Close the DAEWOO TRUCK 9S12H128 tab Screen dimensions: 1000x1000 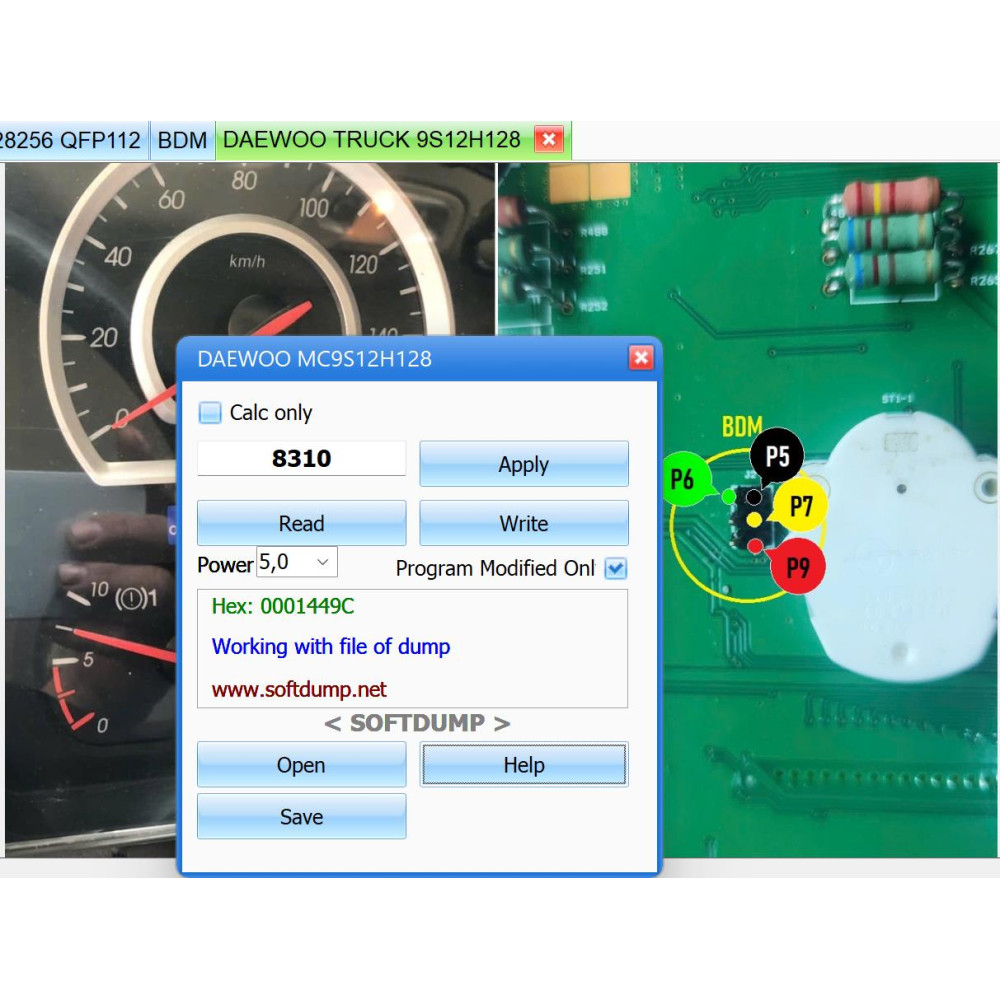tap(548, 140)
